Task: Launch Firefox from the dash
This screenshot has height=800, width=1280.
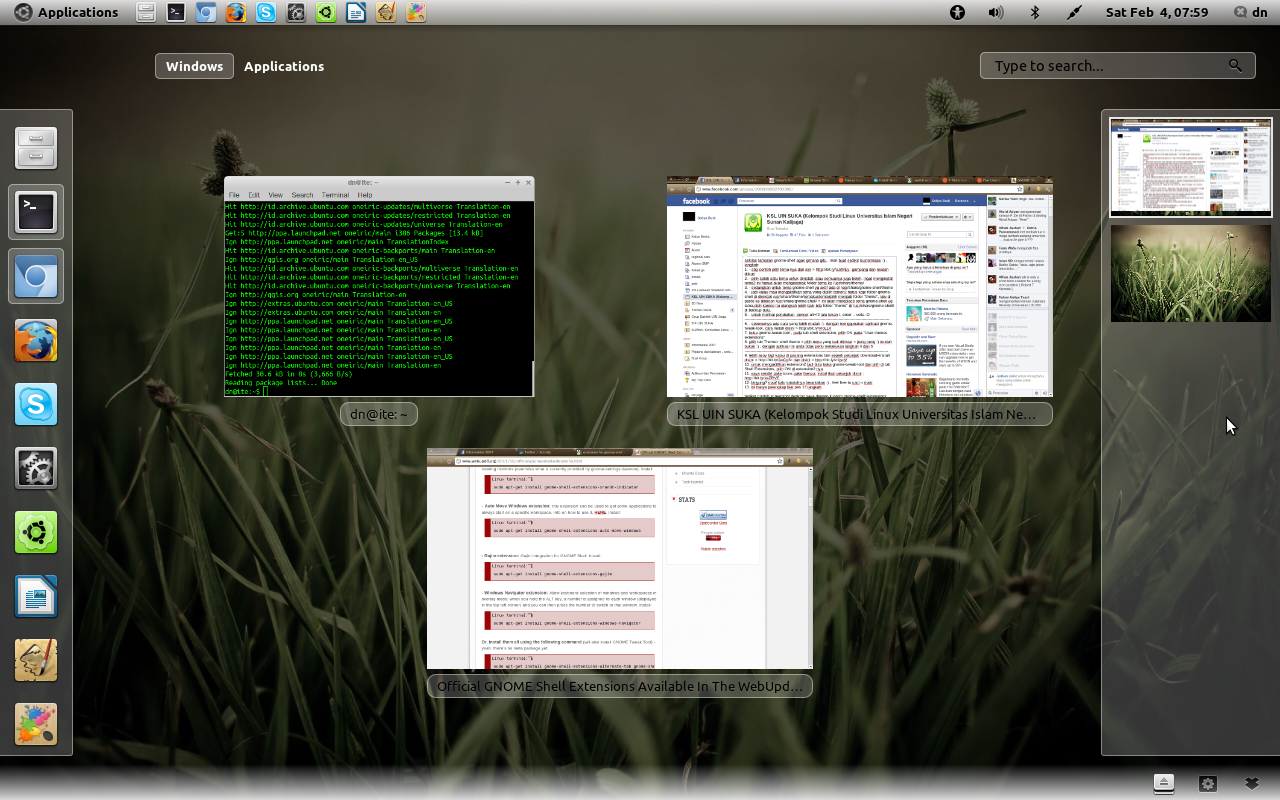Action: 36,340
